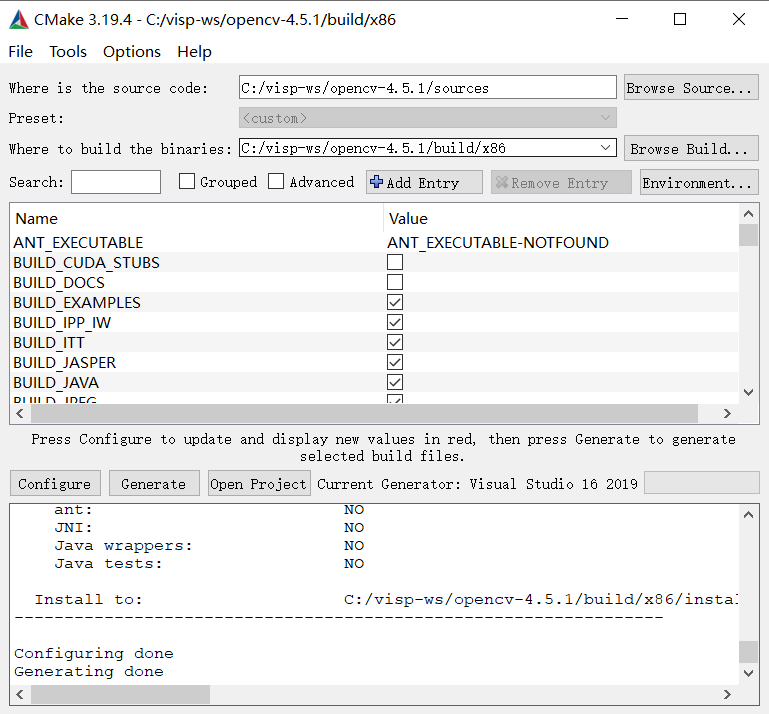
Task: Click cache list scroll left arrow
Action: click(20, 413)
